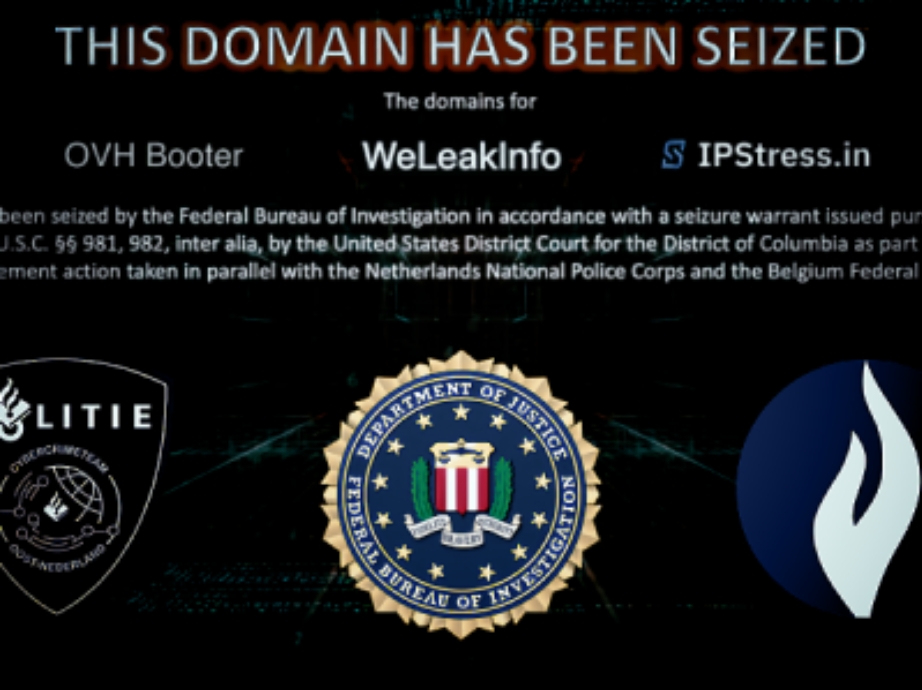The width and height of the screenshot is (922, 690).
Task: Click the 'The domains for' subtitle
Action: coord(460,101)
